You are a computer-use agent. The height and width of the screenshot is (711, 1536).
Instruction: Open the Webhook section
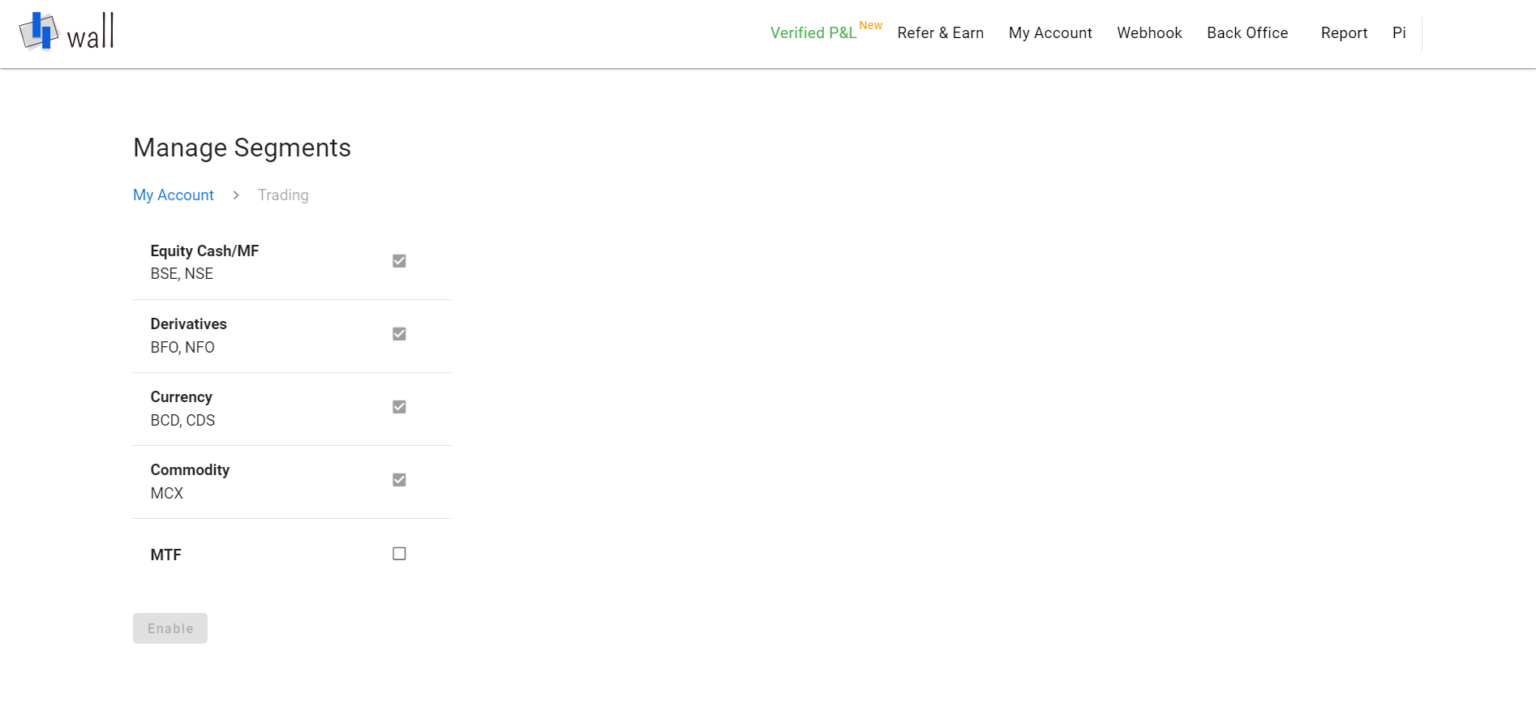coord(1149,32)
